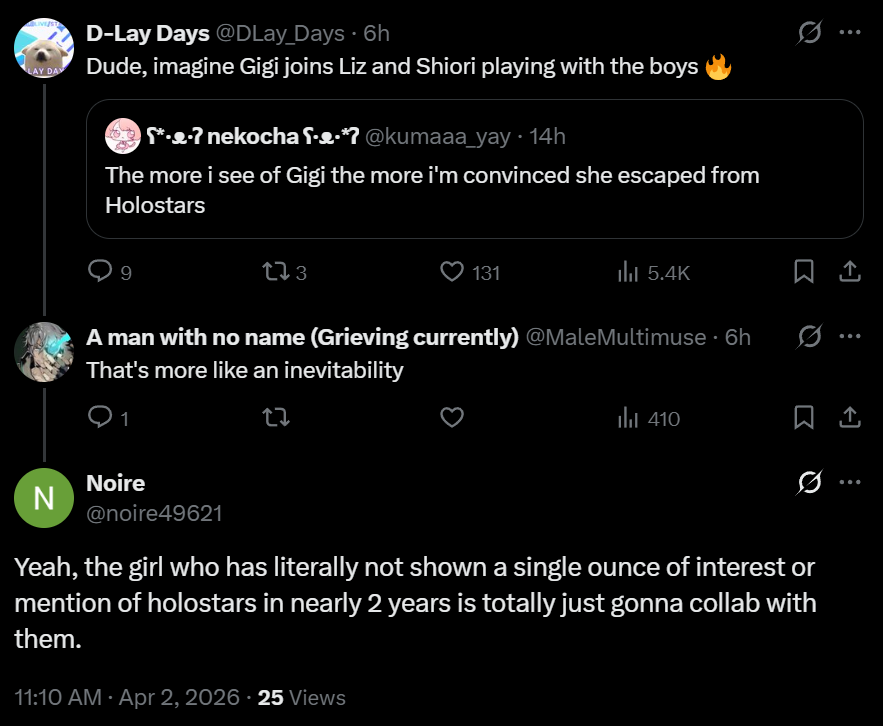
Task: Open D-Lay Days profile avatar
Action: point(44,47)
